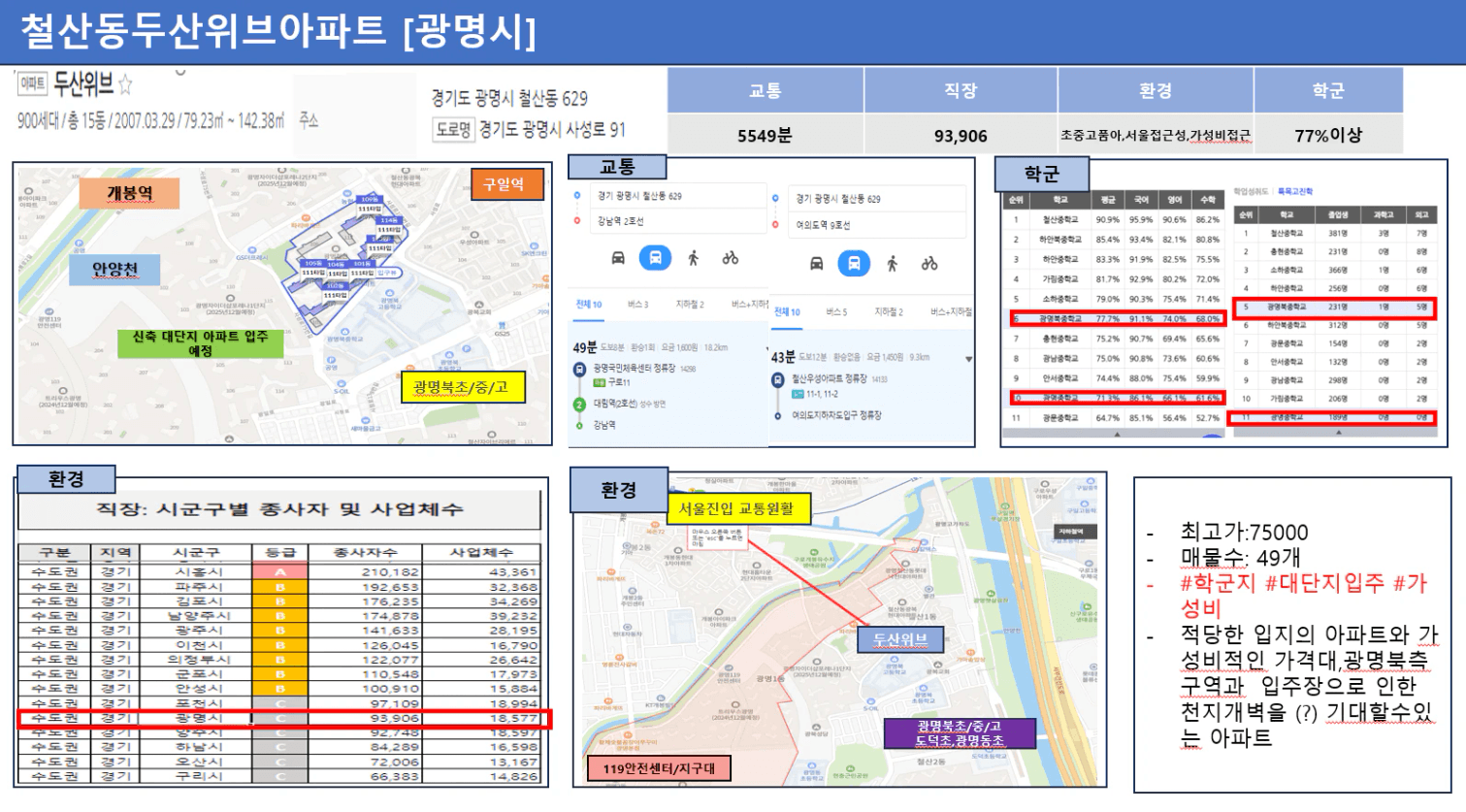
Task: Click the 졸업생 column header
Action: click(x=1338, y=214)
